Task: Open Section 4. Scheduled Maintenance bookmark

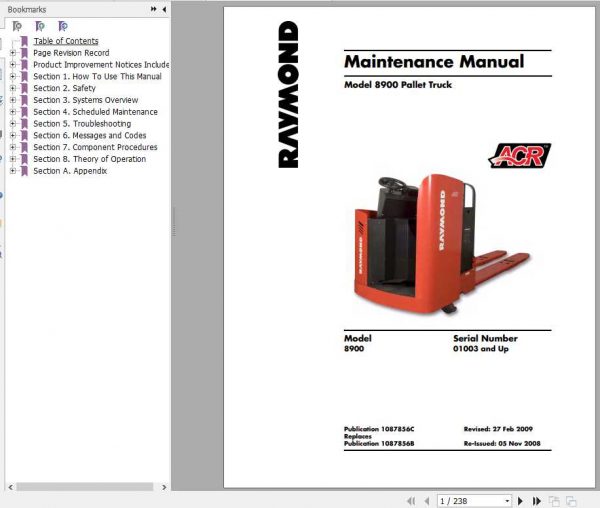Action: [95, 112]
